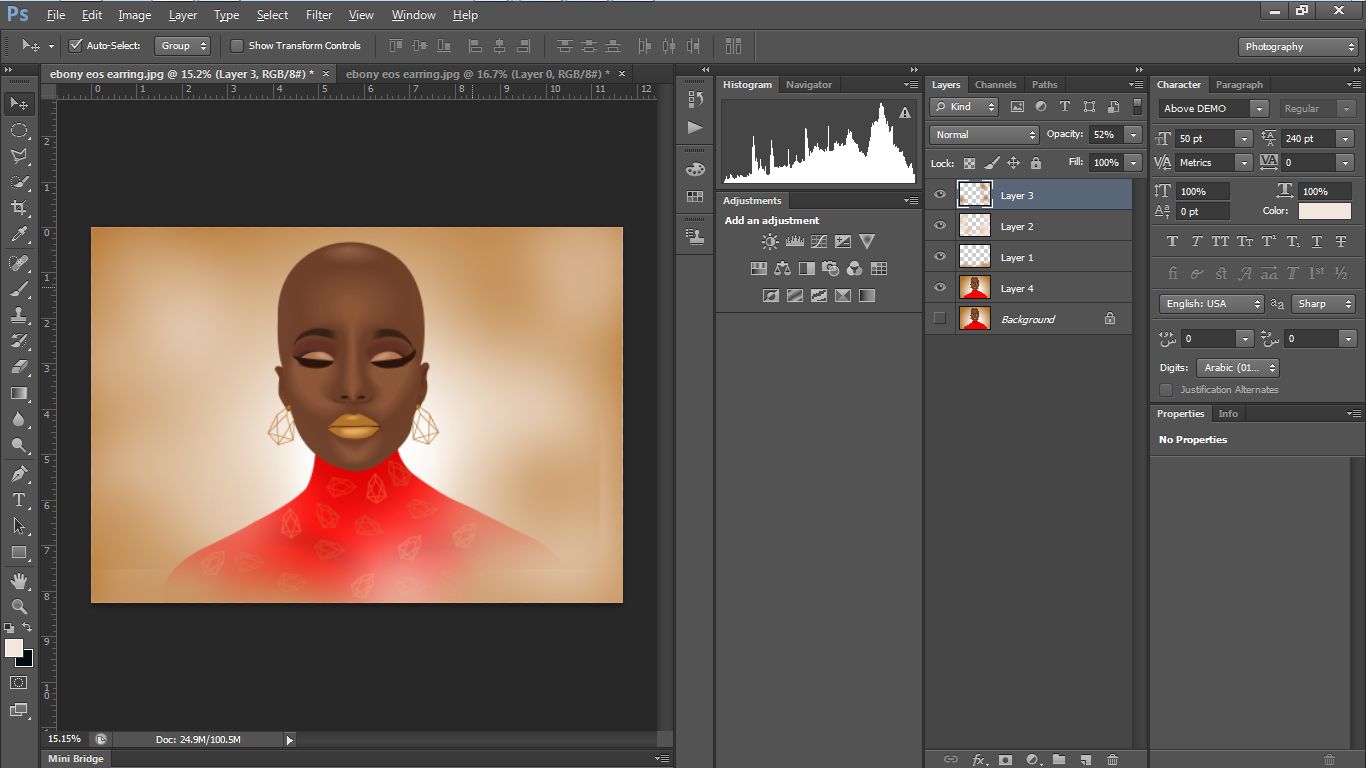Open layer style fx menu
This screenshot has height=768, width=1366.
click(979, 760)
